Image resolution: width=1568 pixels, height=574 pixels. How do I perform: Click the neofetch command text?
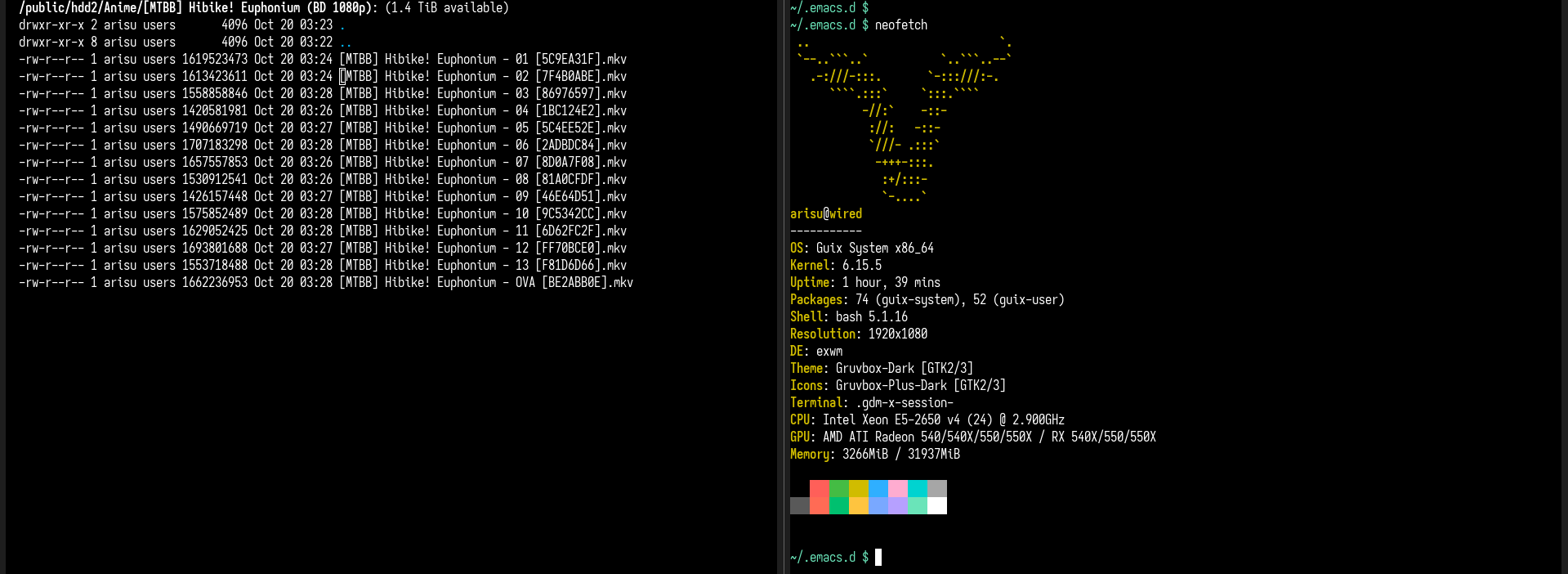(x=901, y=25)
